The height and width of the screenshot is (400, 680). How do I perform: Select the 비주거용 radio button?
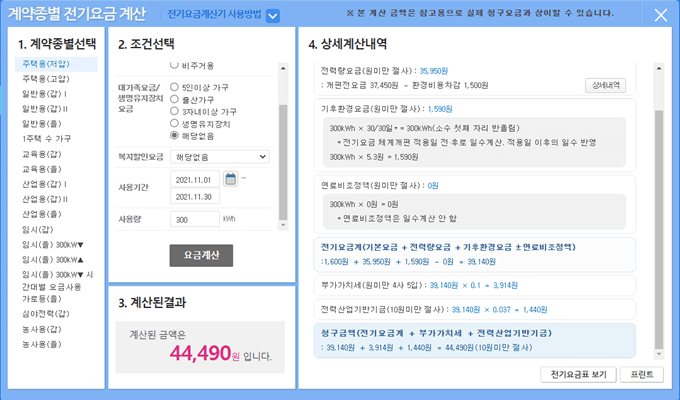(174, 65)
